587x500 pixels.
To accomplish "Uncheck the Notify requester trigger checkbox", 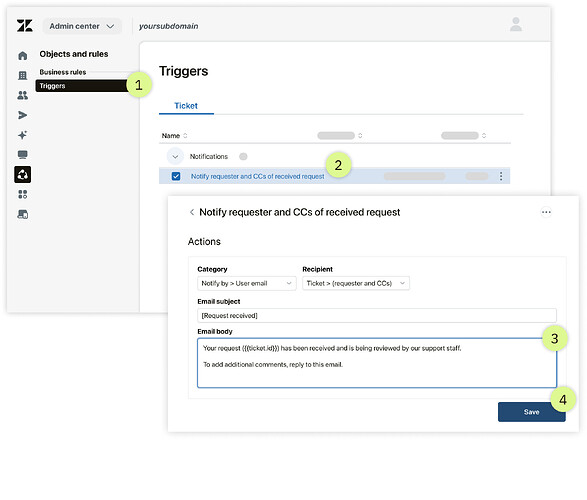I will point(176,176).
